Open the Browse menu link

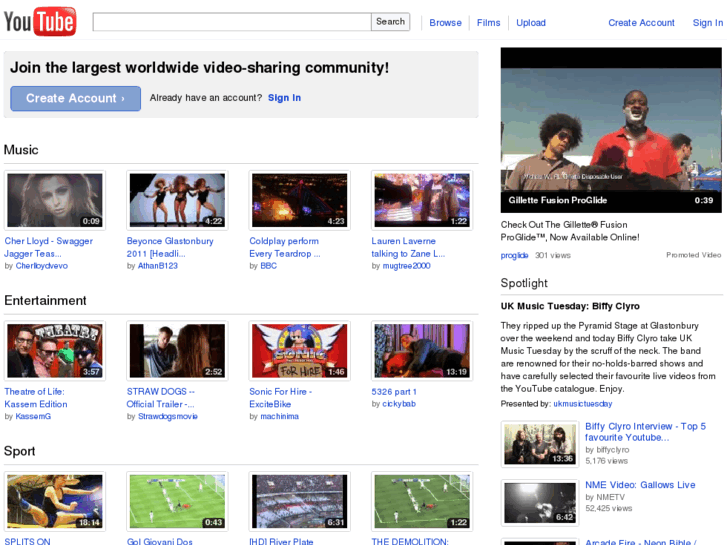pos(445,23)
